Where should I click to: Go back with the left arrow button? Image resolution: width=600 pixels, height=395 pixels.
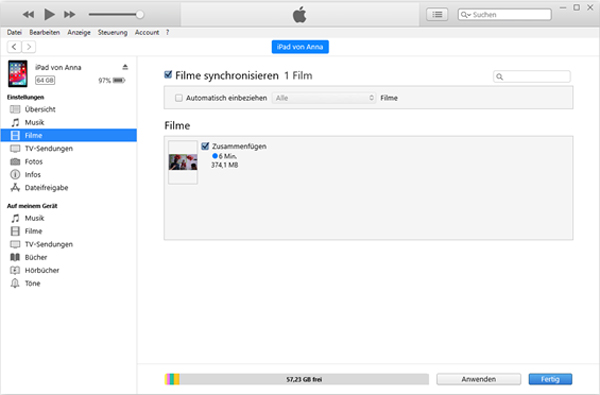pos(14,47)
